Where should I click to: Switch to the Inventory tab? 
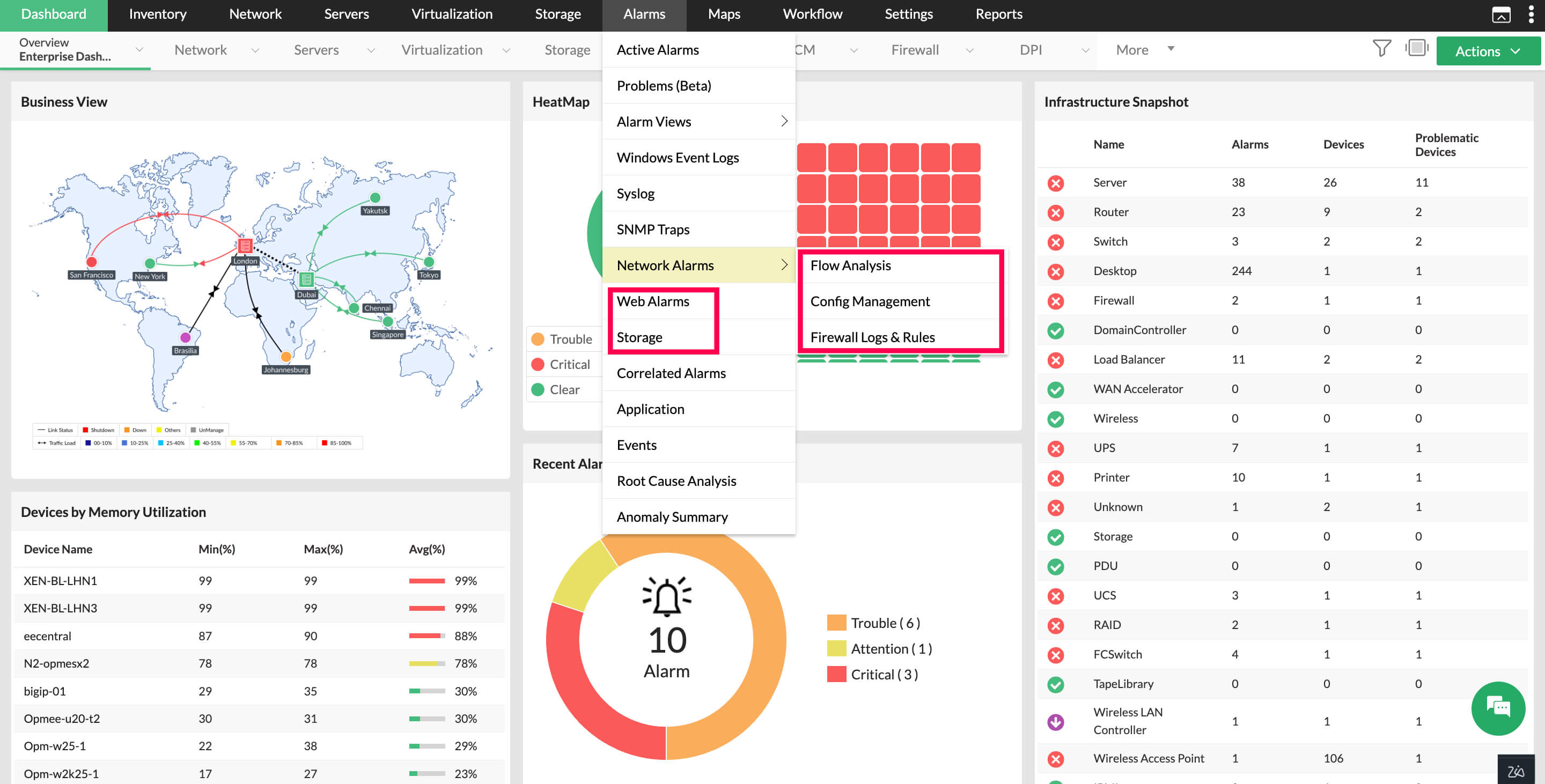click(x=158, y=14)
